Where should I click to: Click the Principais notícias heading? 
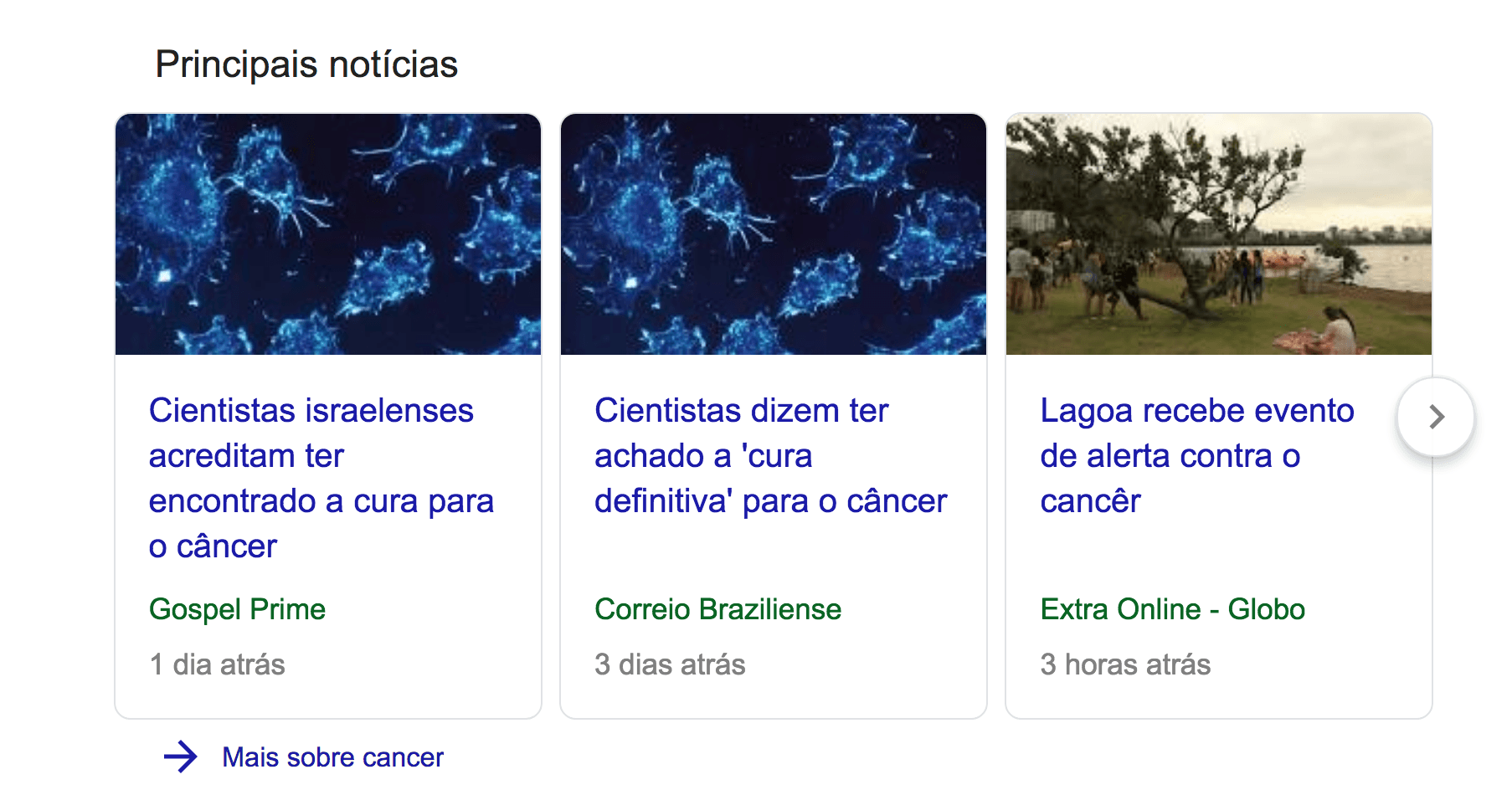[x=306, y=64]
